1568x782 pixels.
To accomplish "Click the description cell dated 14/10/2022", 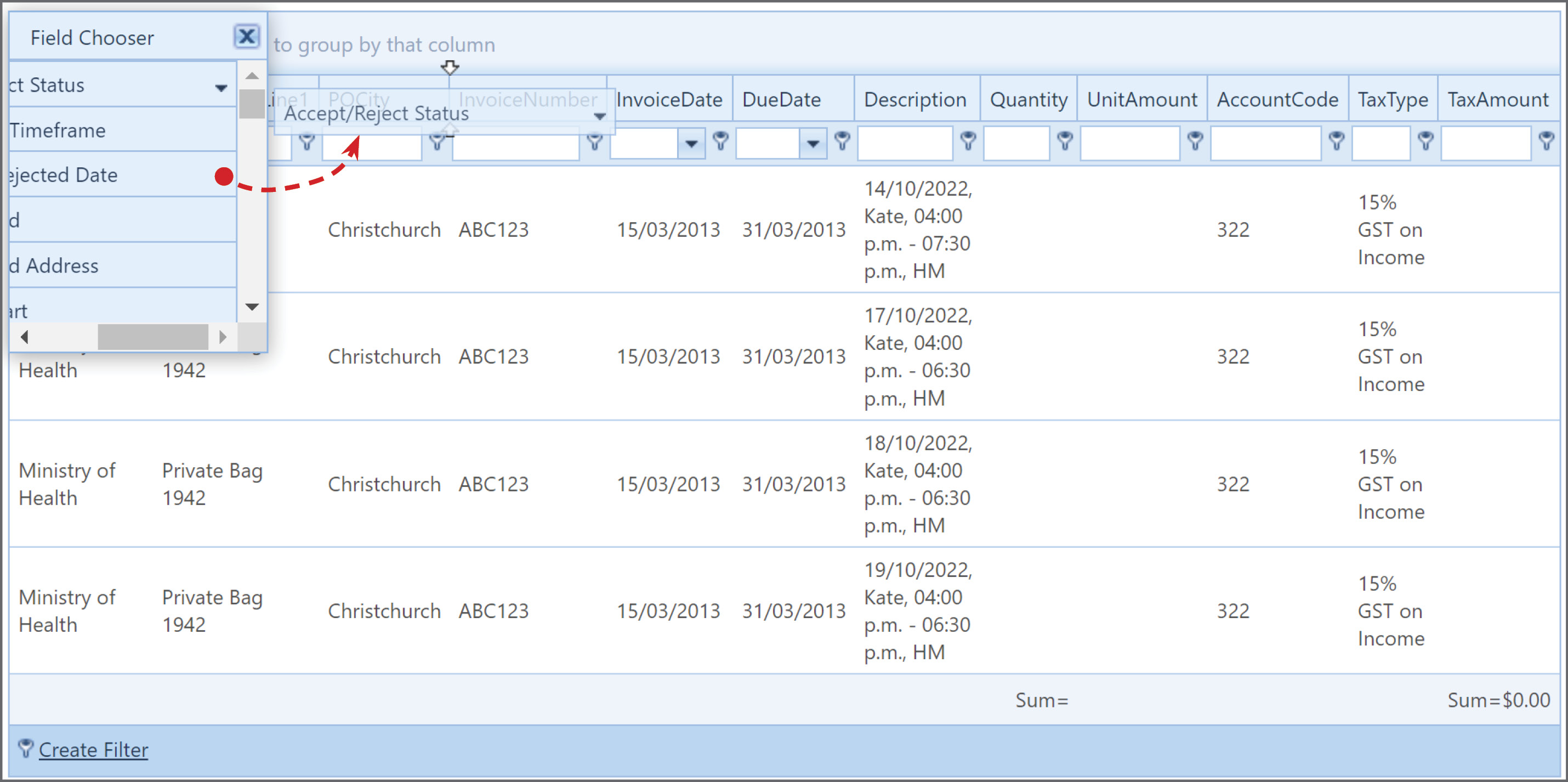I will [918, 230].
